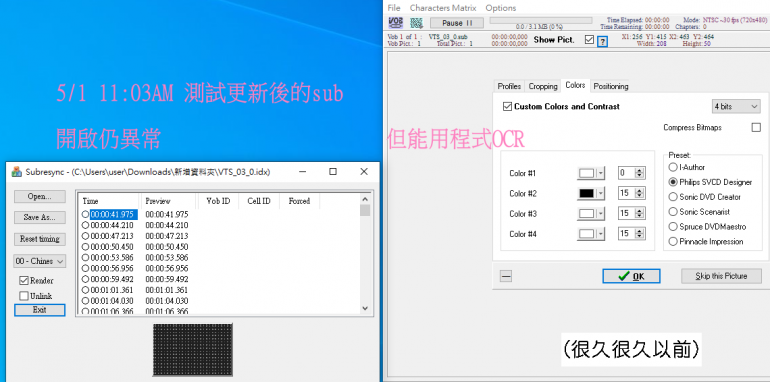770x382 pixels.
Task: Click the Color #2 contrast spinner
Action: pos(639,193)
